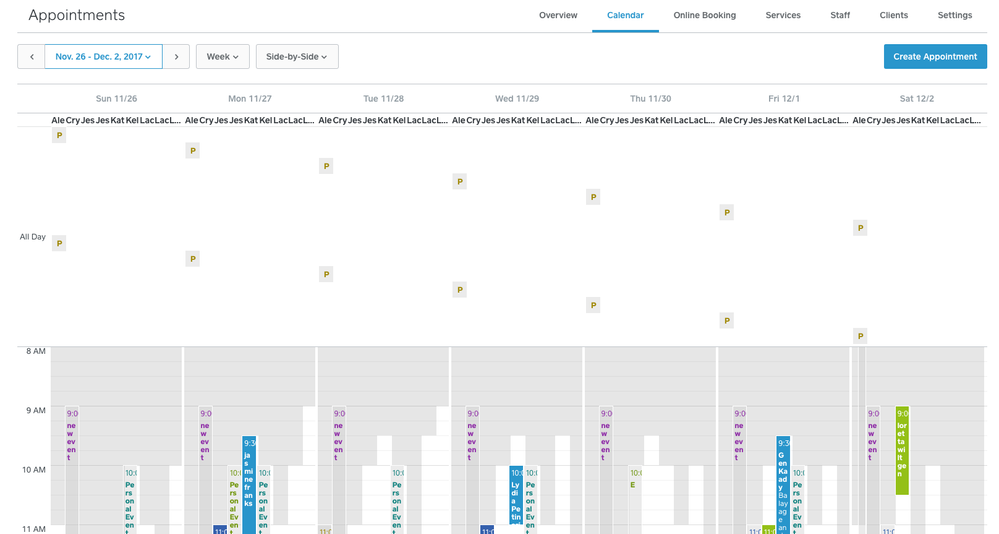Open Saturday 9:00 green Loretta appointment
999x534 pixels.
902,451
